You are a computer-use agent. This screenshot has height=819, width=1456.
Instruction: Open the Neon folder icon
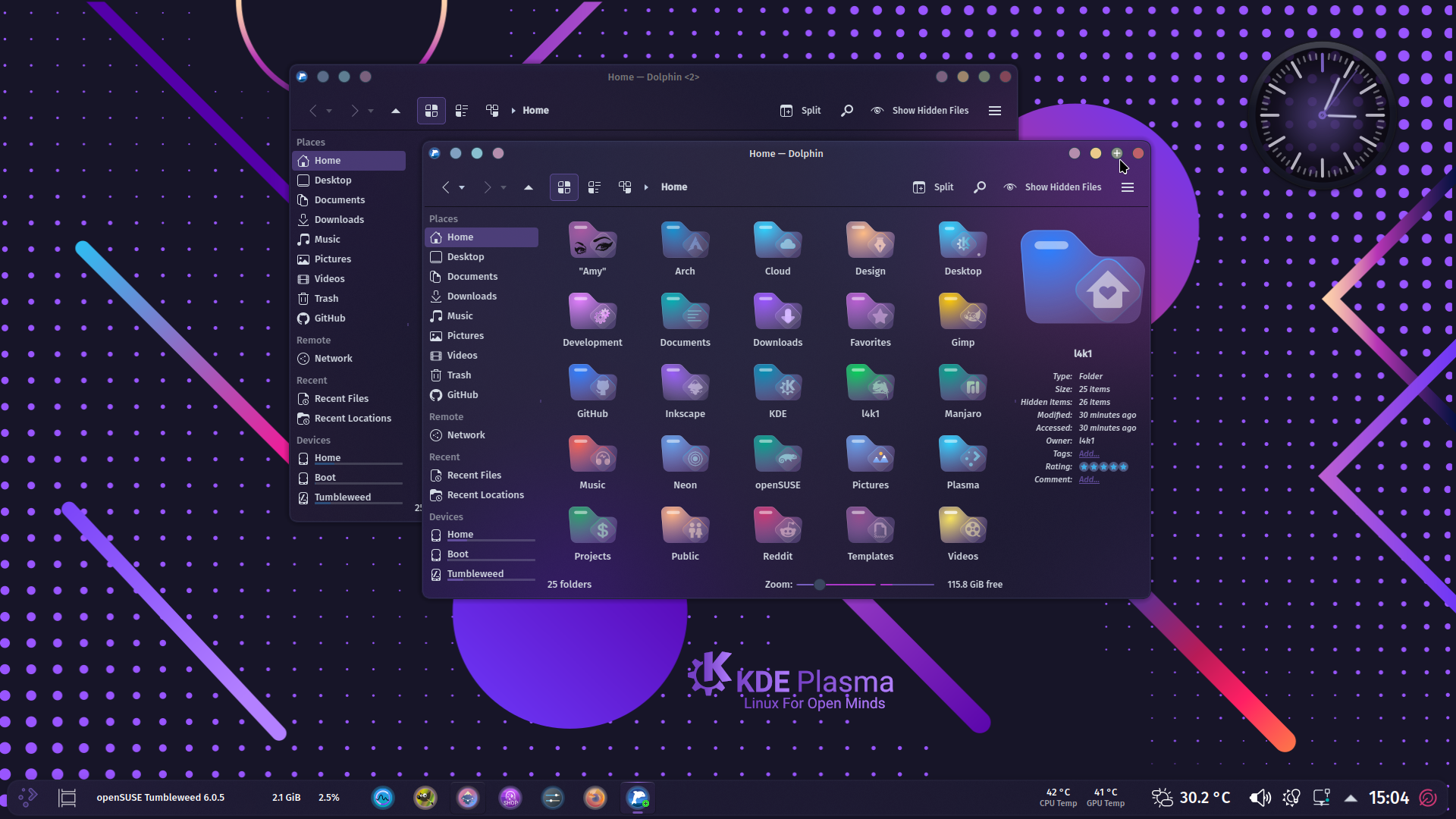click(685, 455)
